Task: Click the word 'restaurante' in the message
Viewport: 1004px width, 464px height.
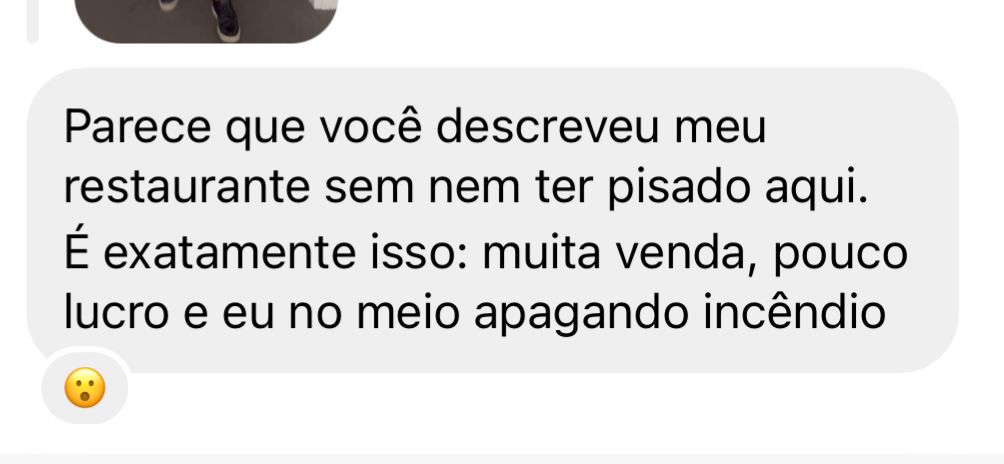Action: pyautogui.click(x=187, y=187)
